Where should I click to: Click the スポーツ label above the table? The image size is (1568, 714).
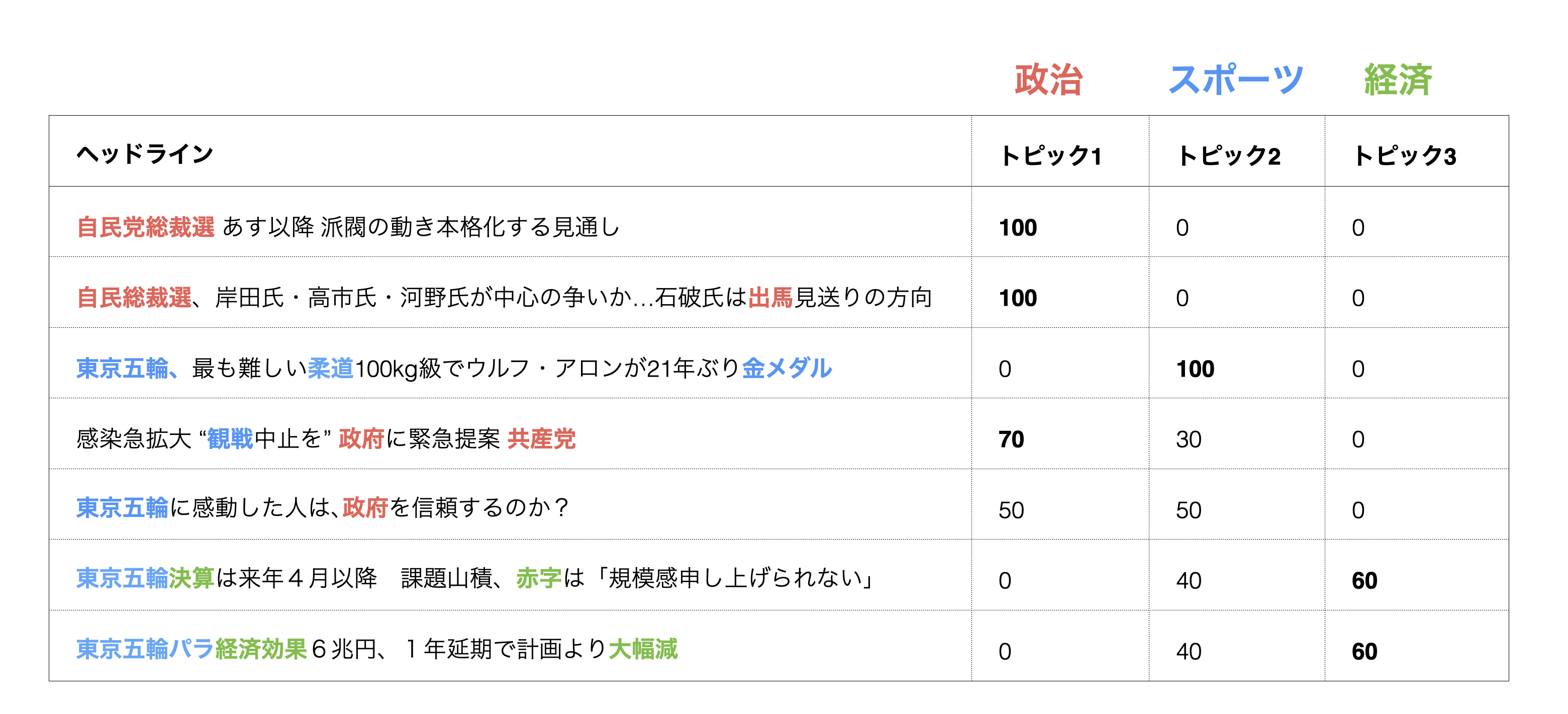[x=1236, y=80]
